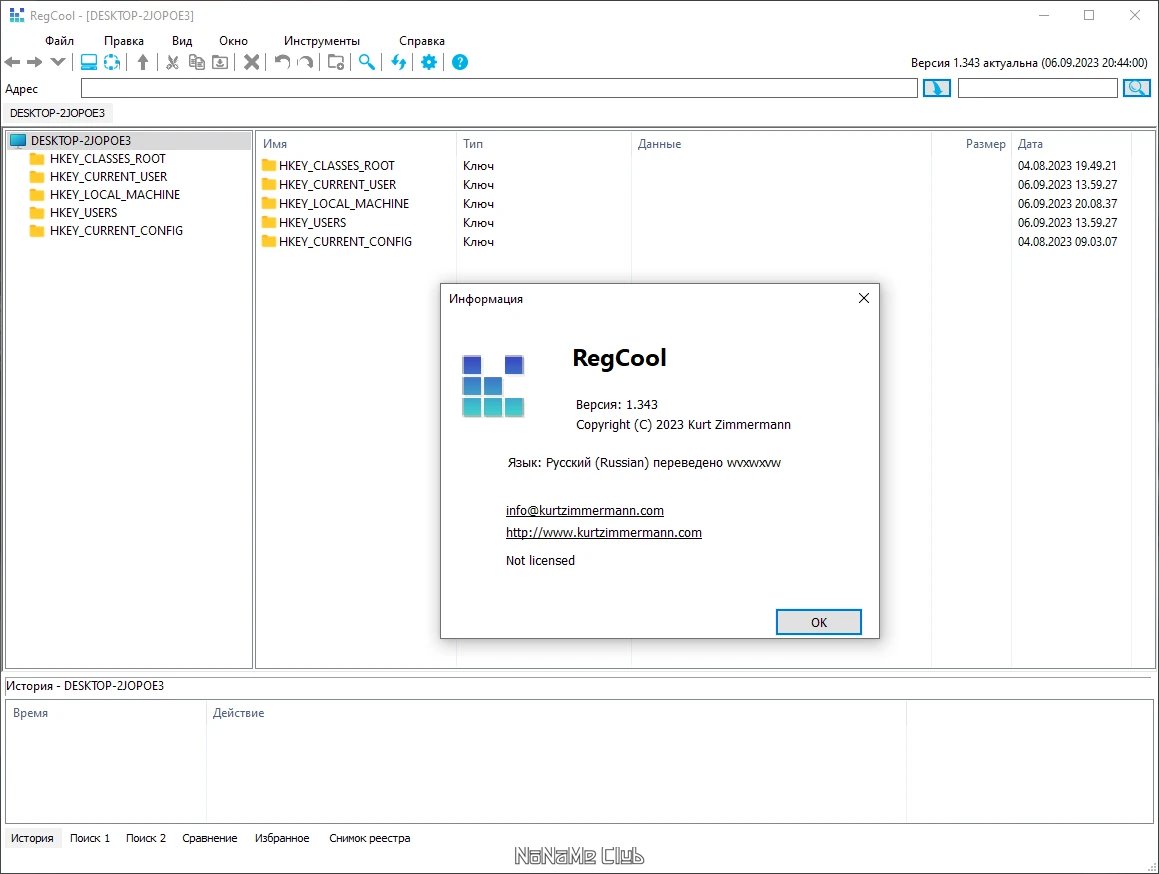This screenshot has height=874, width=1159.
Task: Click the Delete X icon in the toolbar
Action: 252,62
